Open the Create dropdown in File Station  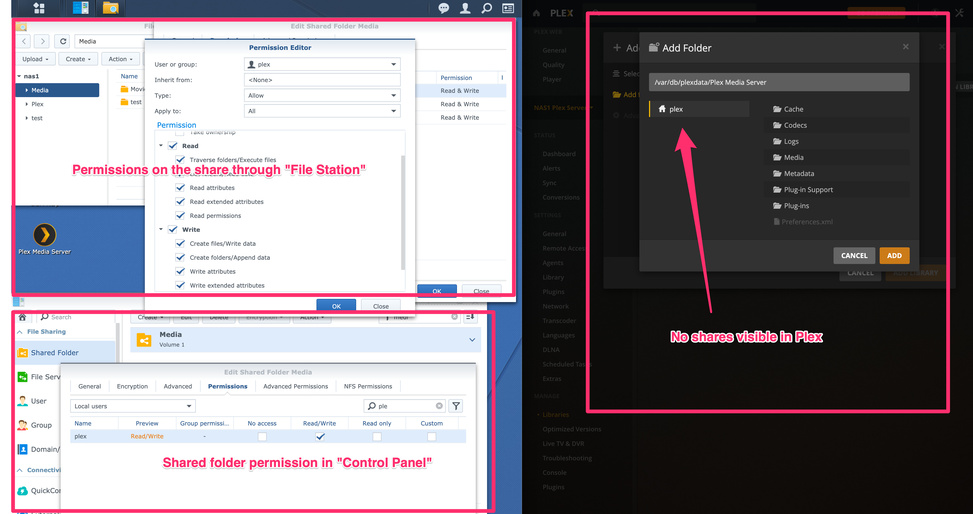[x=78, y=59]
